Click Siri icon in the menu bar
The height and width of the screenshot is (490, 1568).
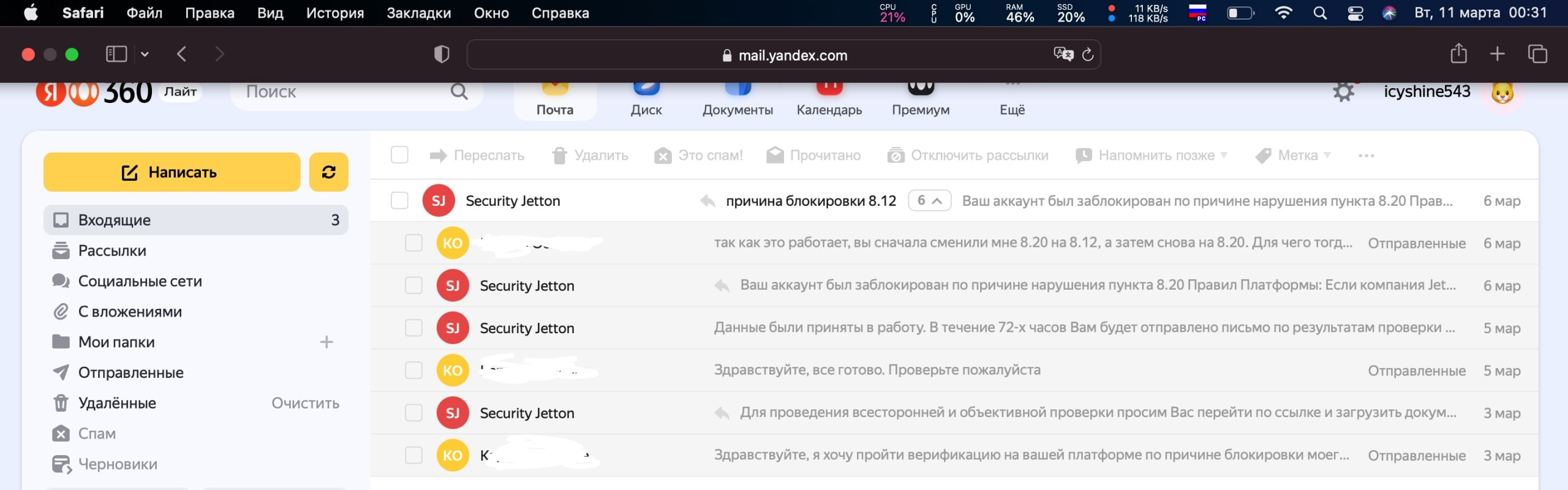click(x=1389, y=13)
